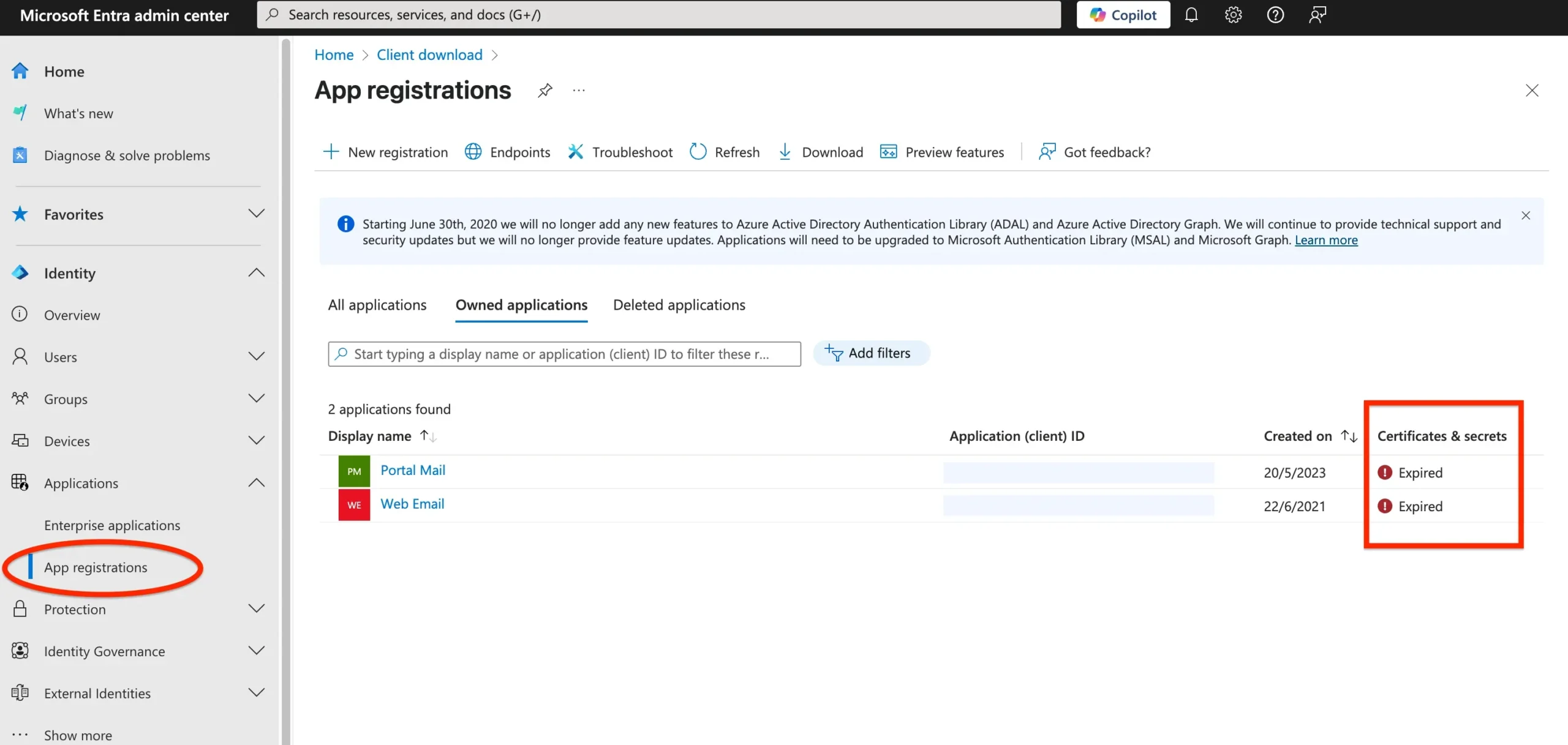1568x745 pixels.
Task: Expand the Users menu
Action: coord(257,356)
